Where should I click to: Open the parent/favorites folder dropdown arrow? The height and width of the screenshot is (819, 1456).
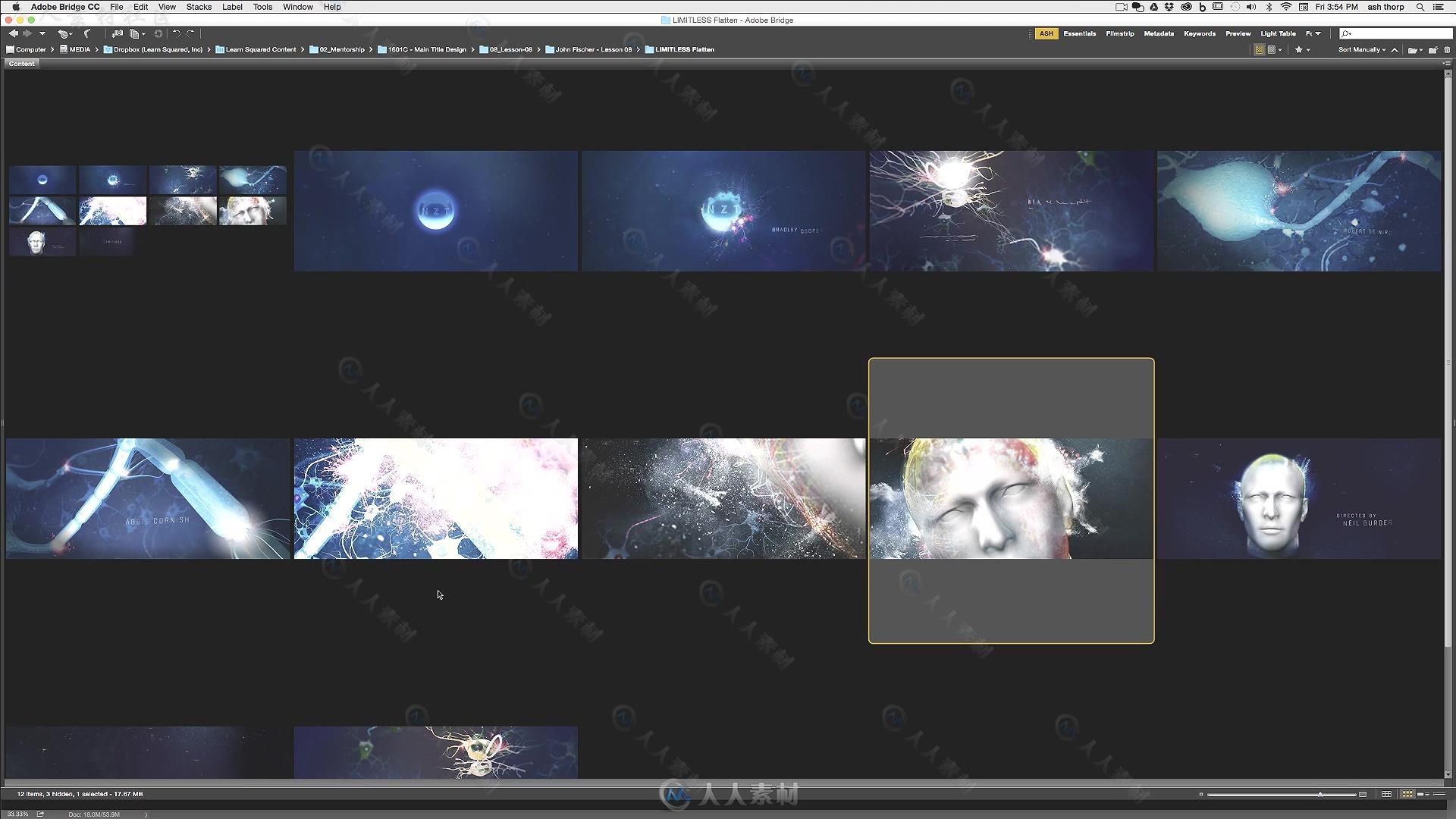point(42,33)
